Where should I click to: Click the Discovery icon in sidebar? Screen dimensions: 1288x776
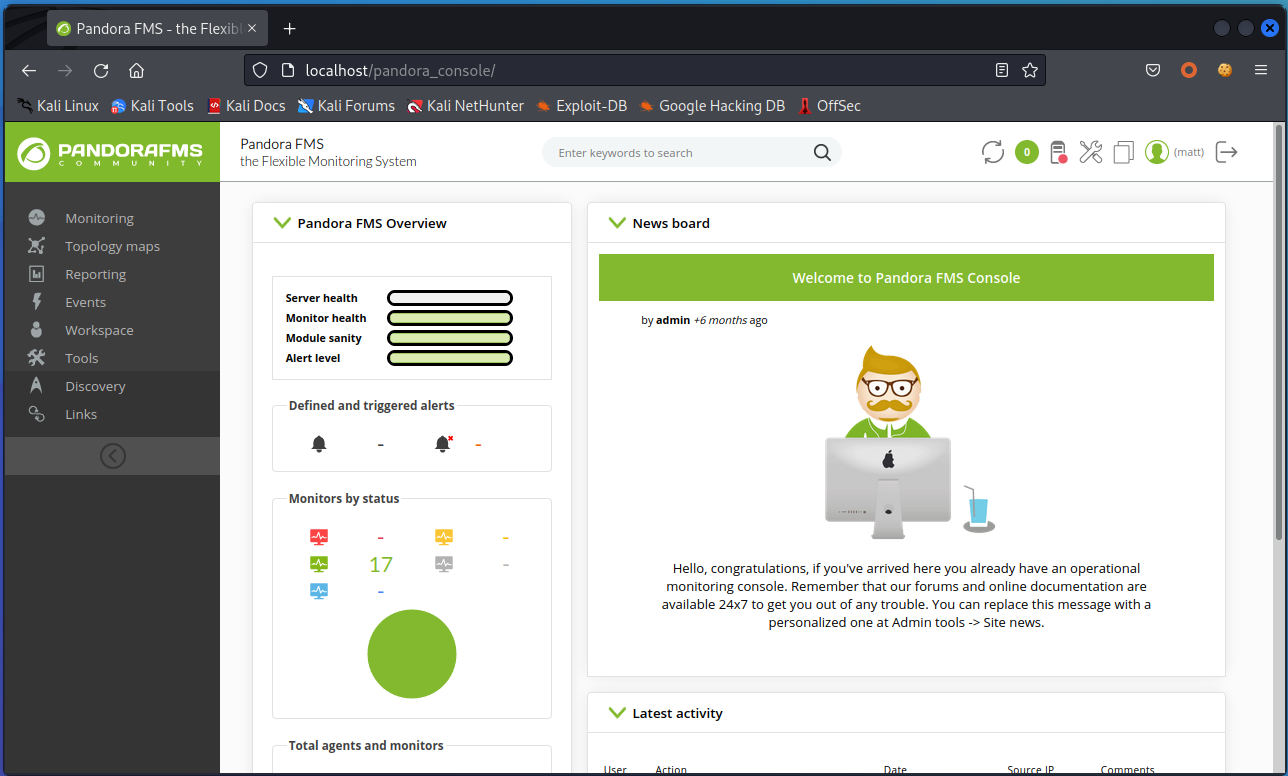pos(37,386)
